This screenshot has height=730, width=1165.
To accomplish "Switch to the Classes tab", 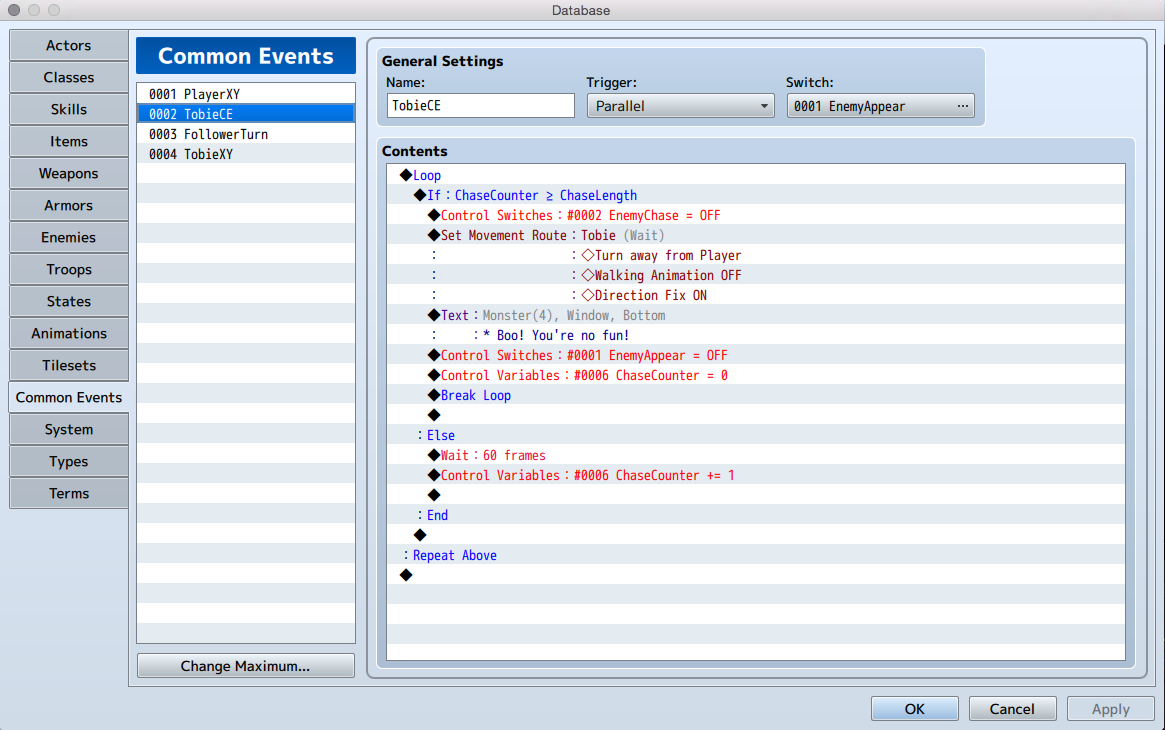I will 68,77.
